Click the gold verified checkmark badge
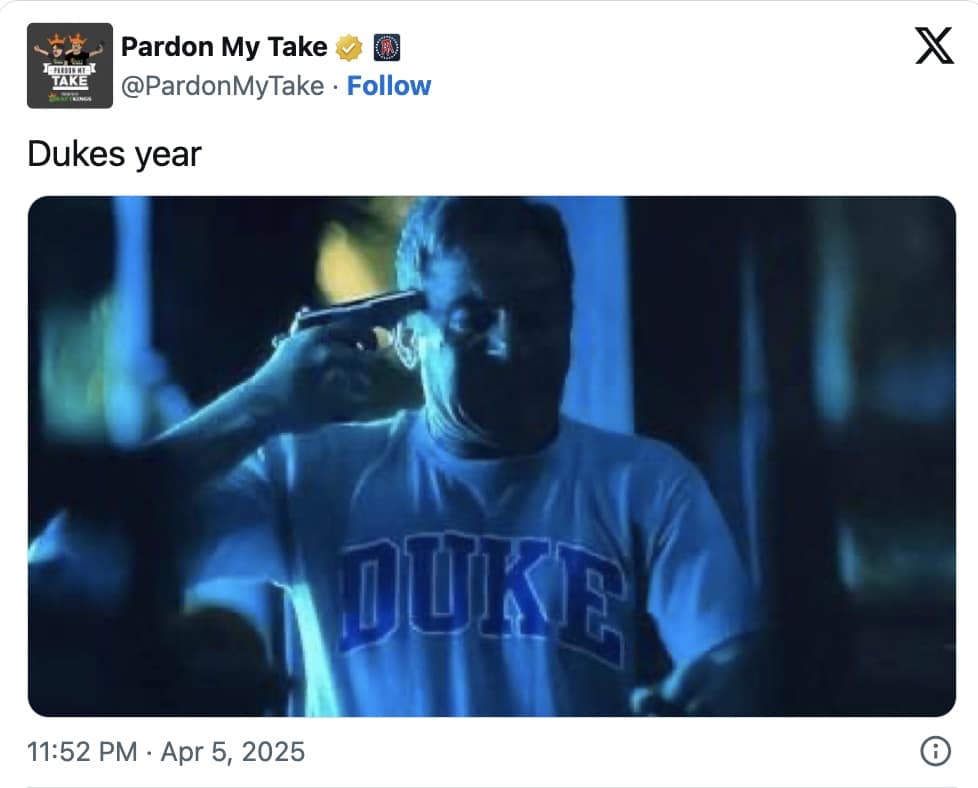This screenshot has width=978, height=788. [347, 46]
